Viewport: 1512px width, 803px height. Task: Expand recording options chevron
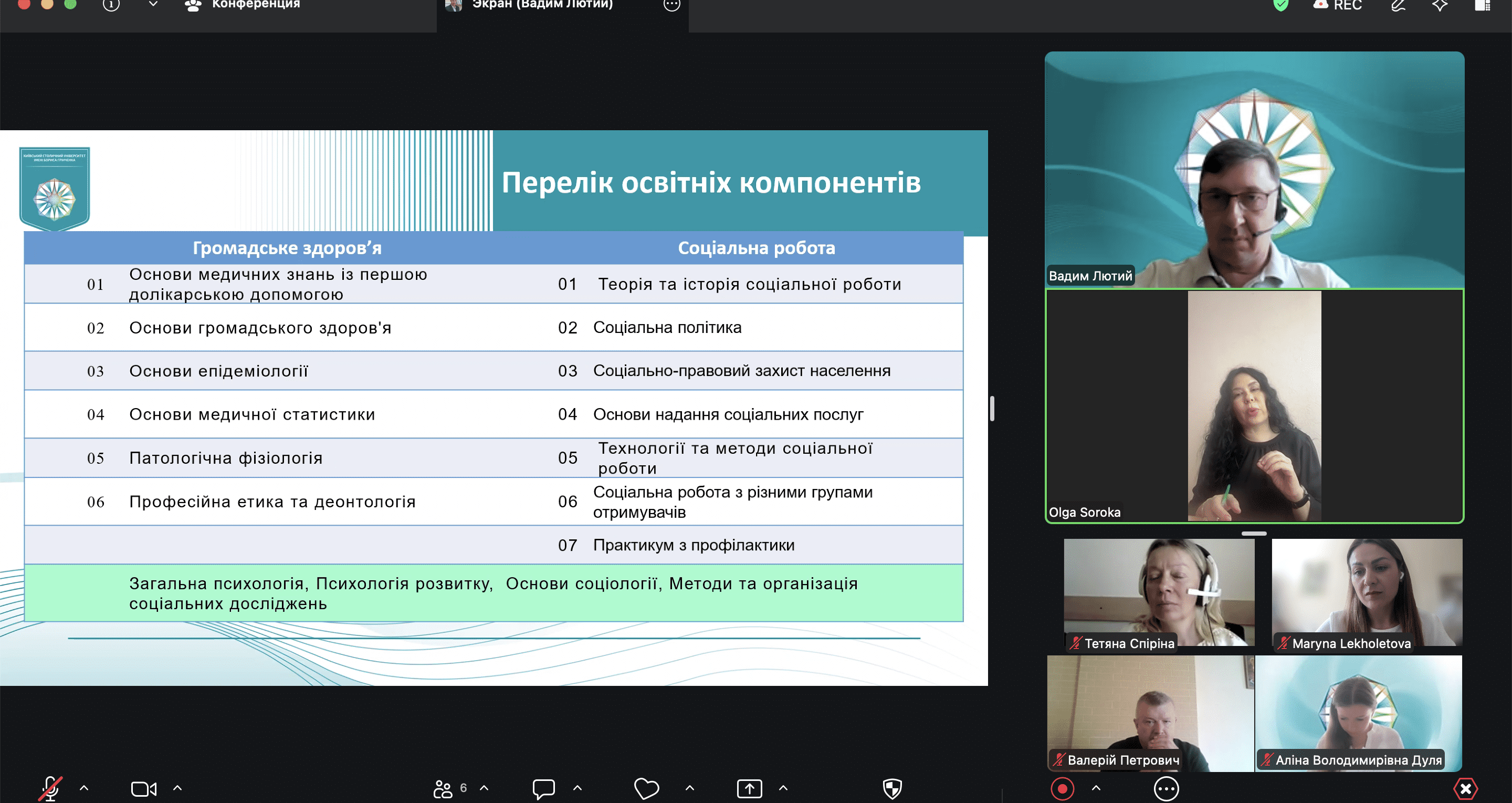[1096, 788]
